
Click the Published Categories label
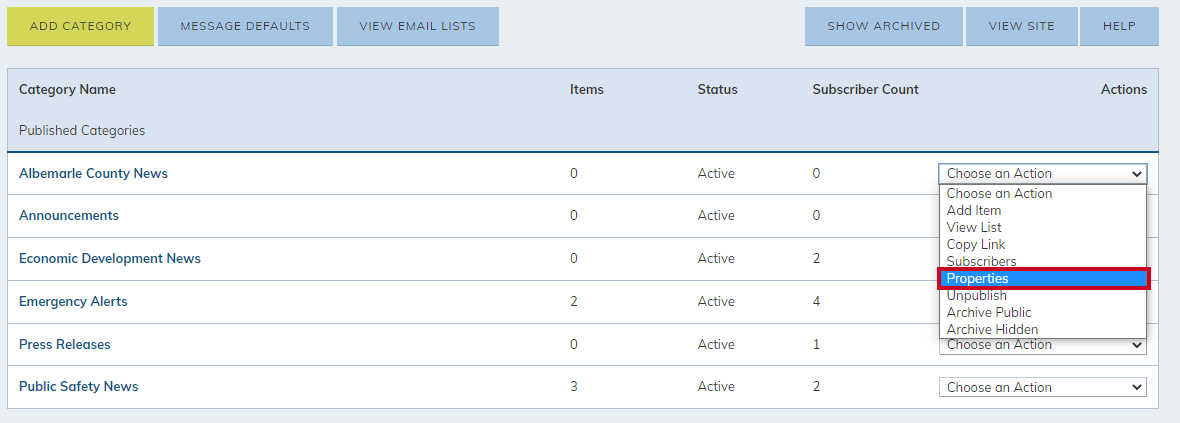tap(82, 130)
